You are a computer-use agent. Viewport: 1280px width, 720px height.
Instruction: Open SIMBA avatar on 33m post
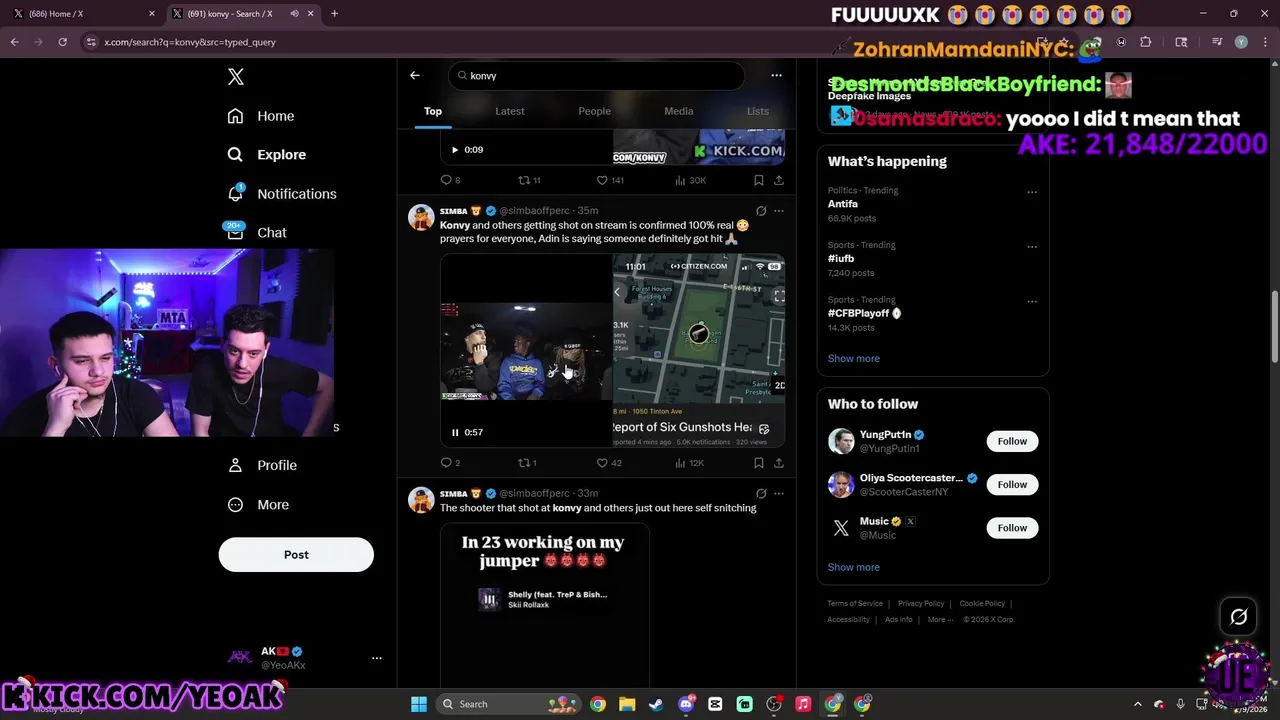422,499
